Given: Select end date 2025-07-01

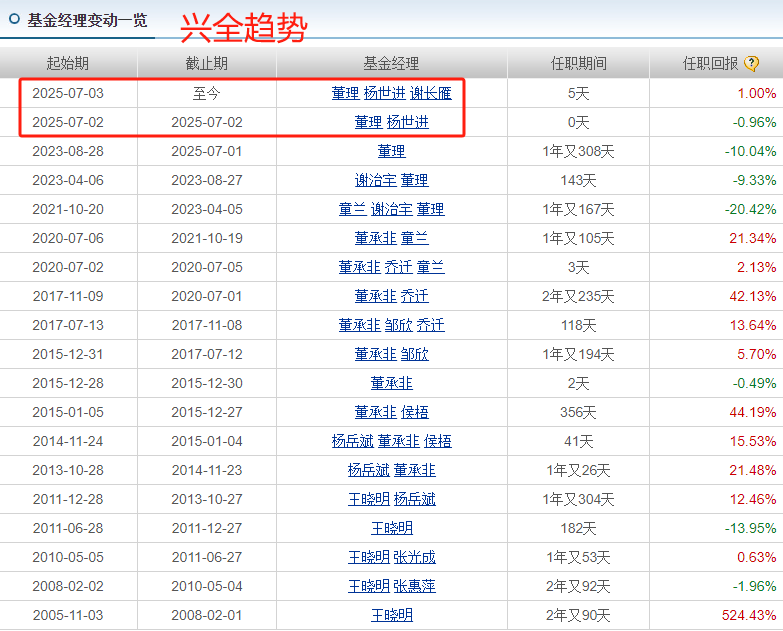Looking at the screenshot, I should pos(207,151).
